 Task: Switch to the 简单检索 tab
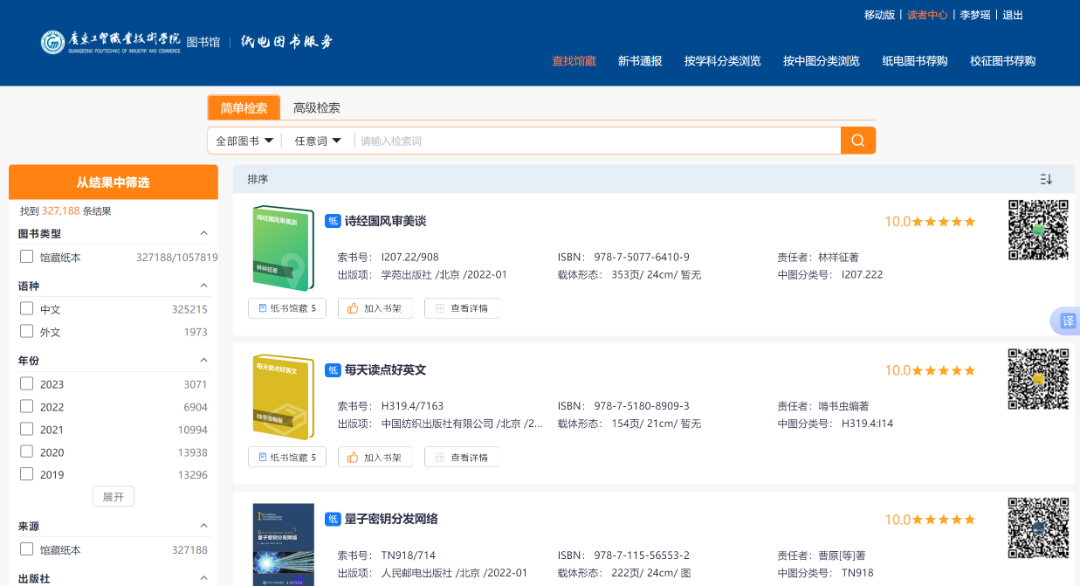pyautogui.click(x=244, y=107)
